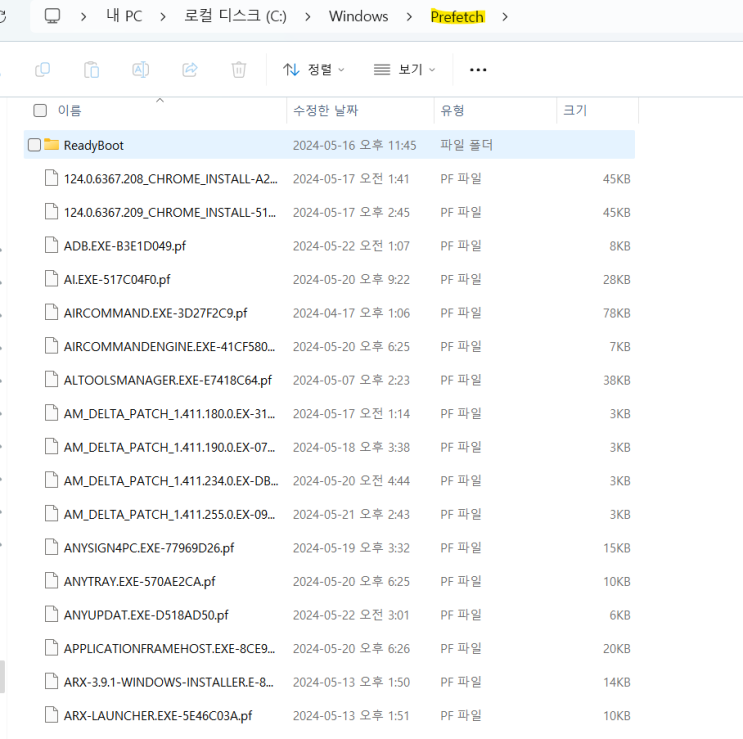Click the monitor icon in address bar

click(52, 16)
